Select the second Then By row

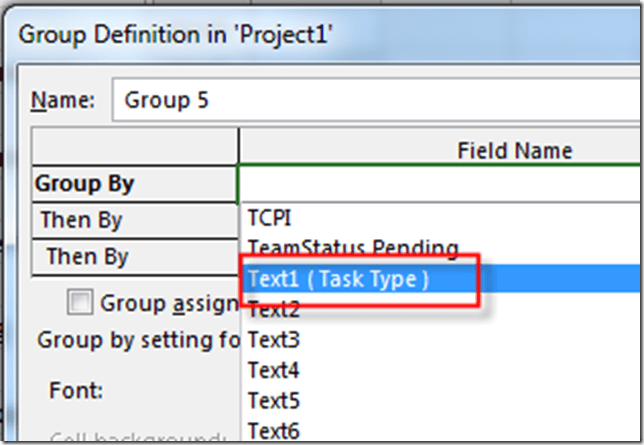click(134, 256)
